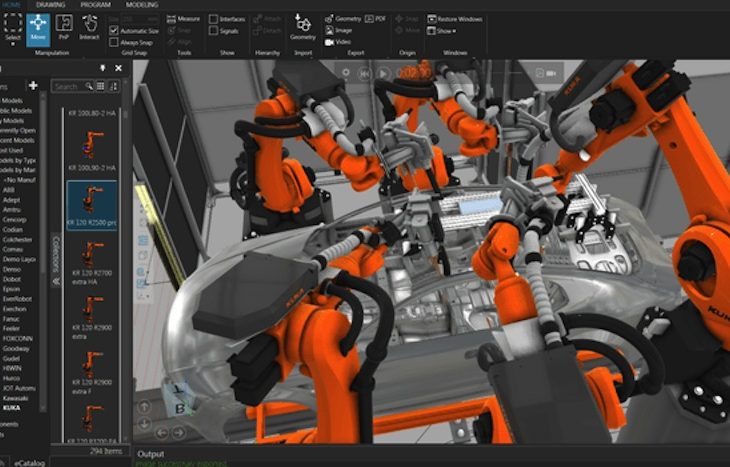
Task: Open the Measure tool
Action: point(183,19)
